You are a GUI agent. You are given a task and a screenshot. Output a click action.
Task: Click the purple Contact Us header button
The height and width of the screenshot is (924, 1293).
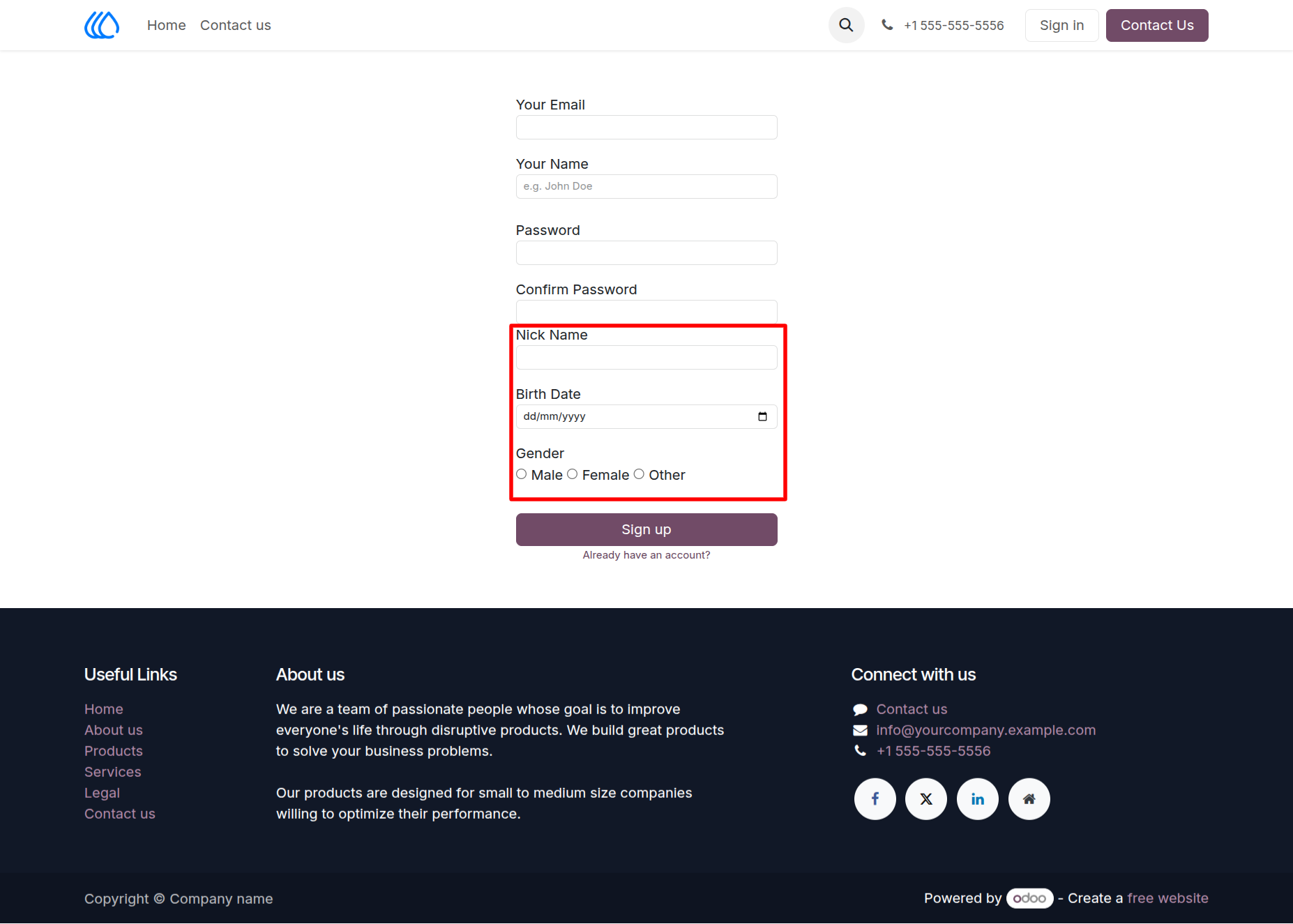point(1157,25)
